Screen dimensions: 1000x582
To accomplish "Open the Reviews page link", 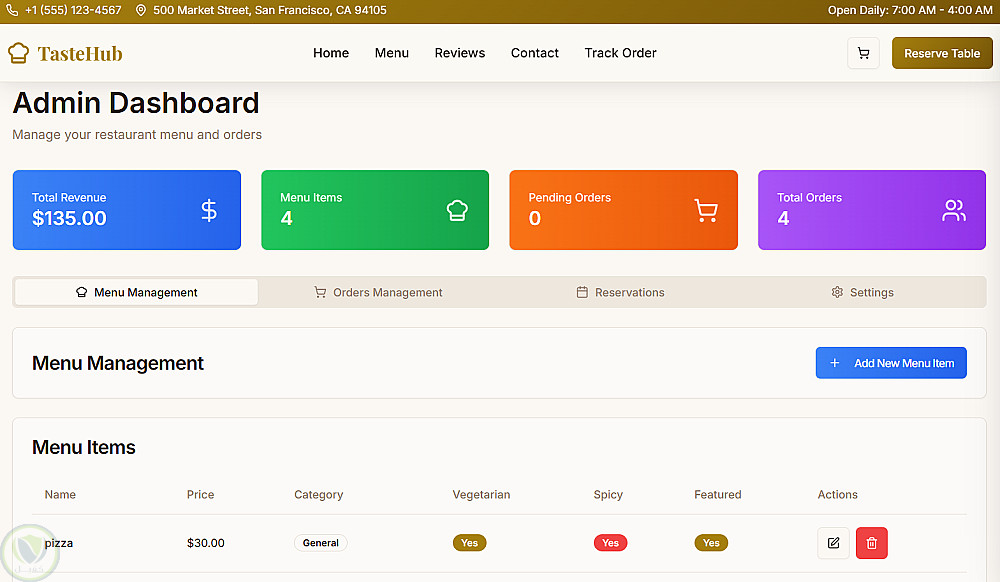I will click(x=459, y=53).
